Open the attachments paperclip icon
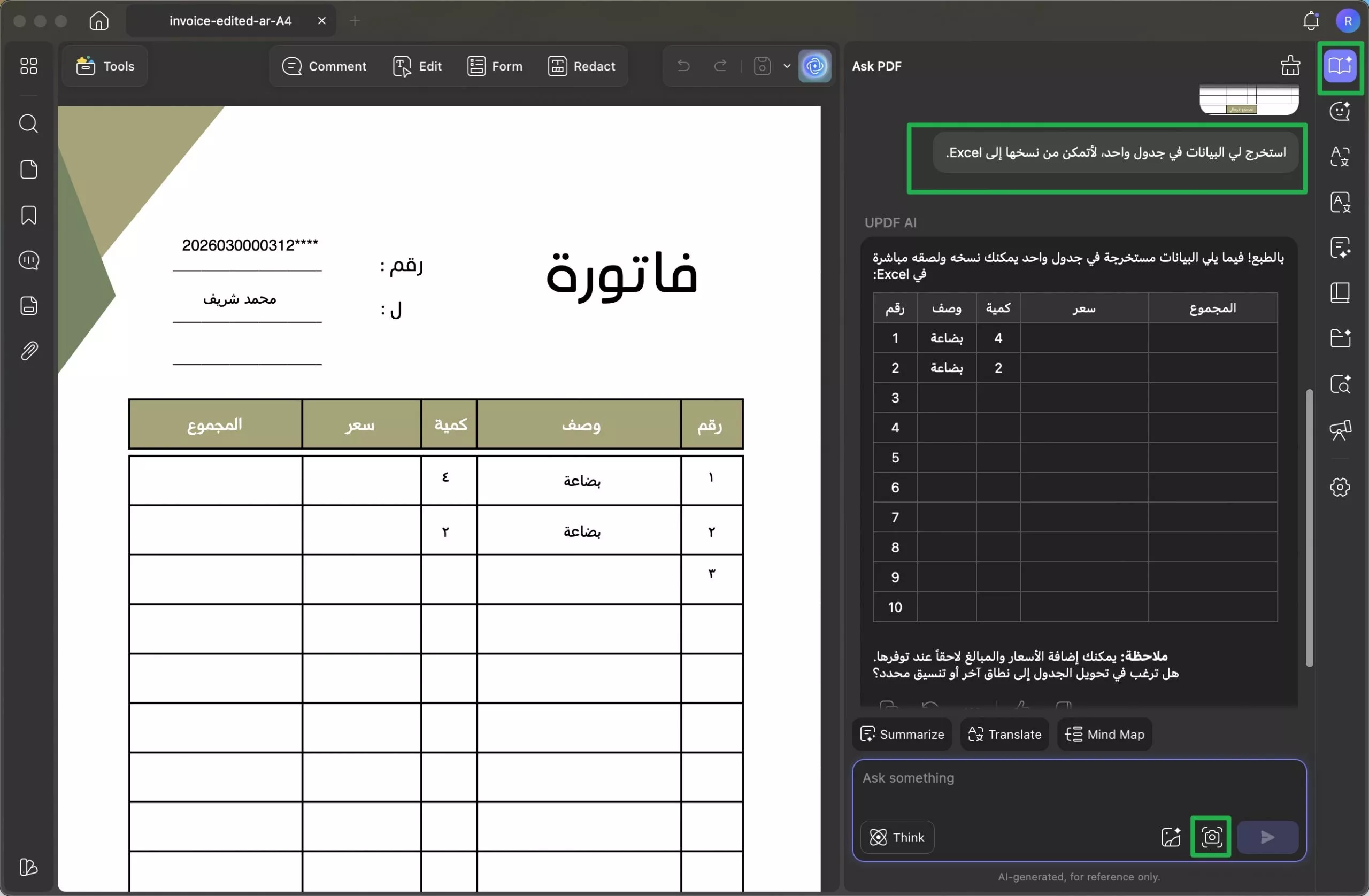The image size is (1369, 896). [28, 351]
